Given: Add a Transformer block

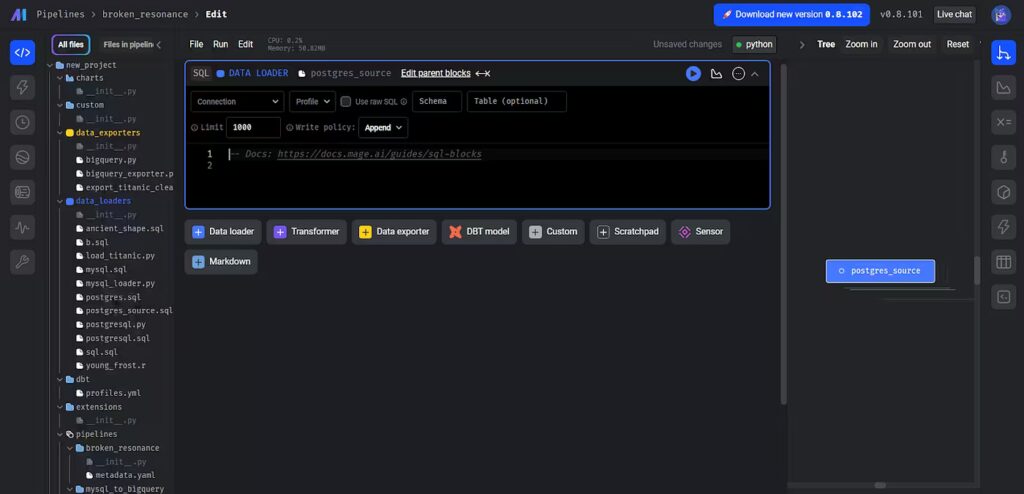Looking at the screenshot, I should [306, 232].
